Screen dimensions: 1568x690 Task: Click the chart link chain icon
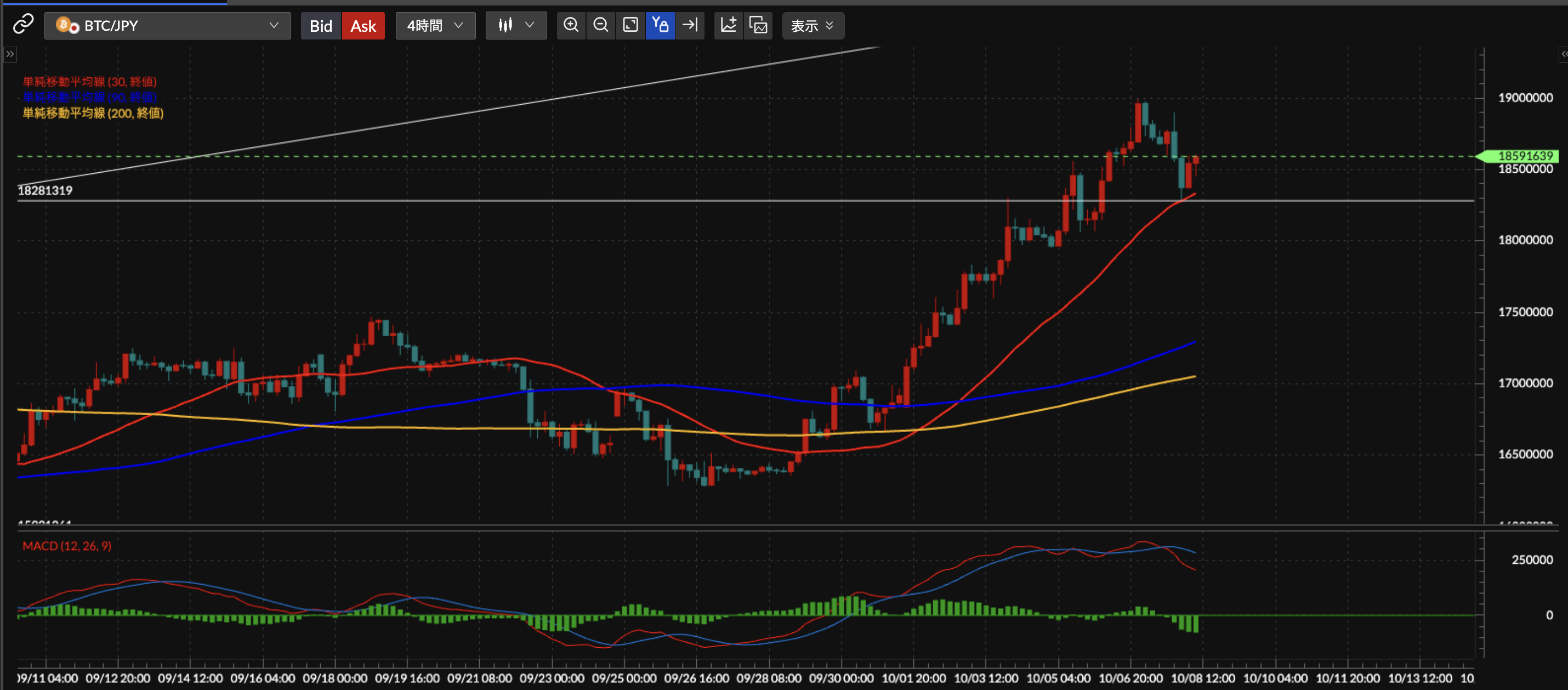pos(23,25)
